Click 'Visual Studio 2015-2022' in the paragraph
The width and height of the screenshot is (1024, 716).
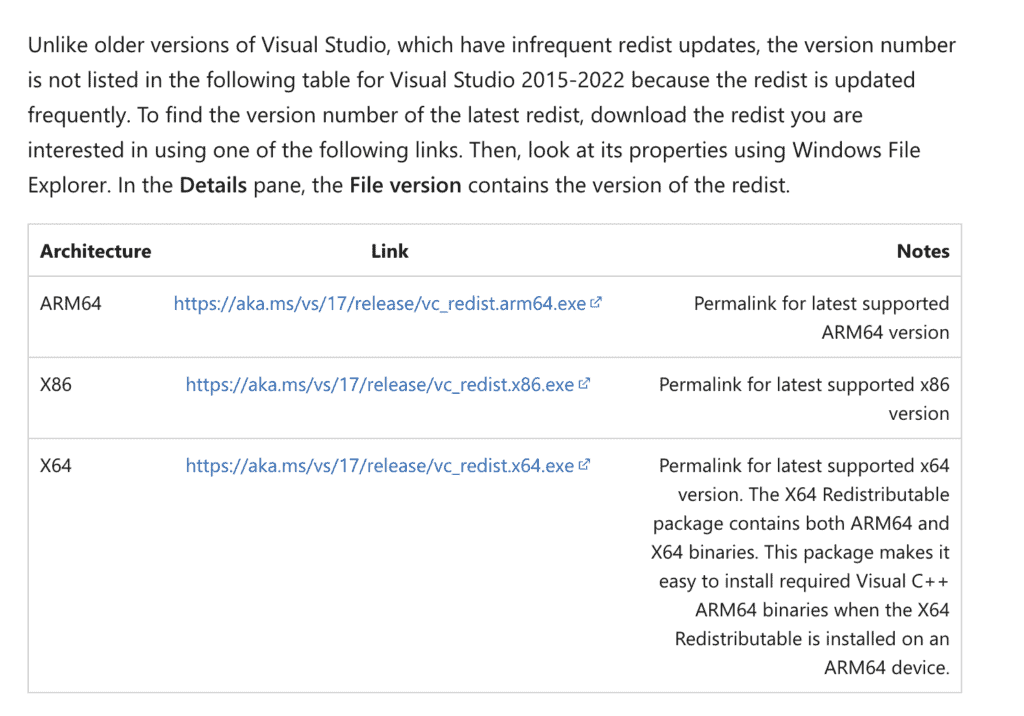pyautogui.click(x=507, y=80)
